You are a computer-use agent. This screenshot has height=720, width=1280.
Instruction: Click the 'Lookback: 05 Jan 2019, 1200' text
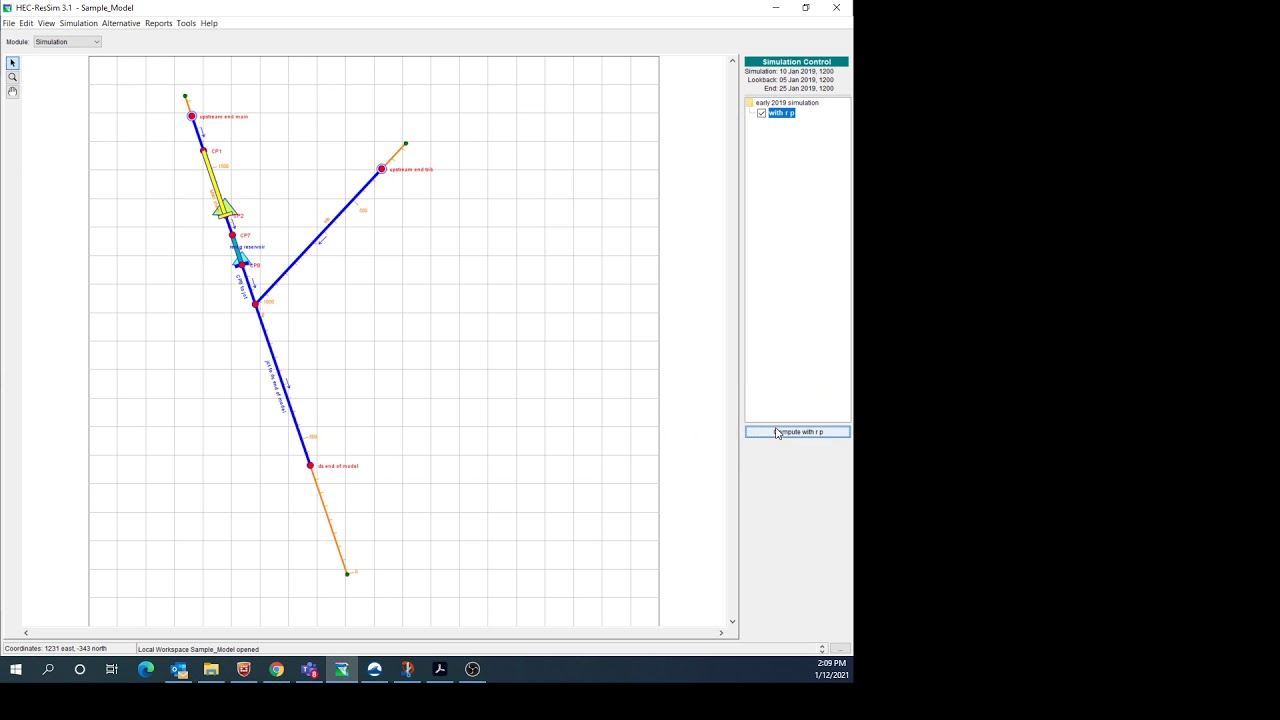click(x=790, y=80)
